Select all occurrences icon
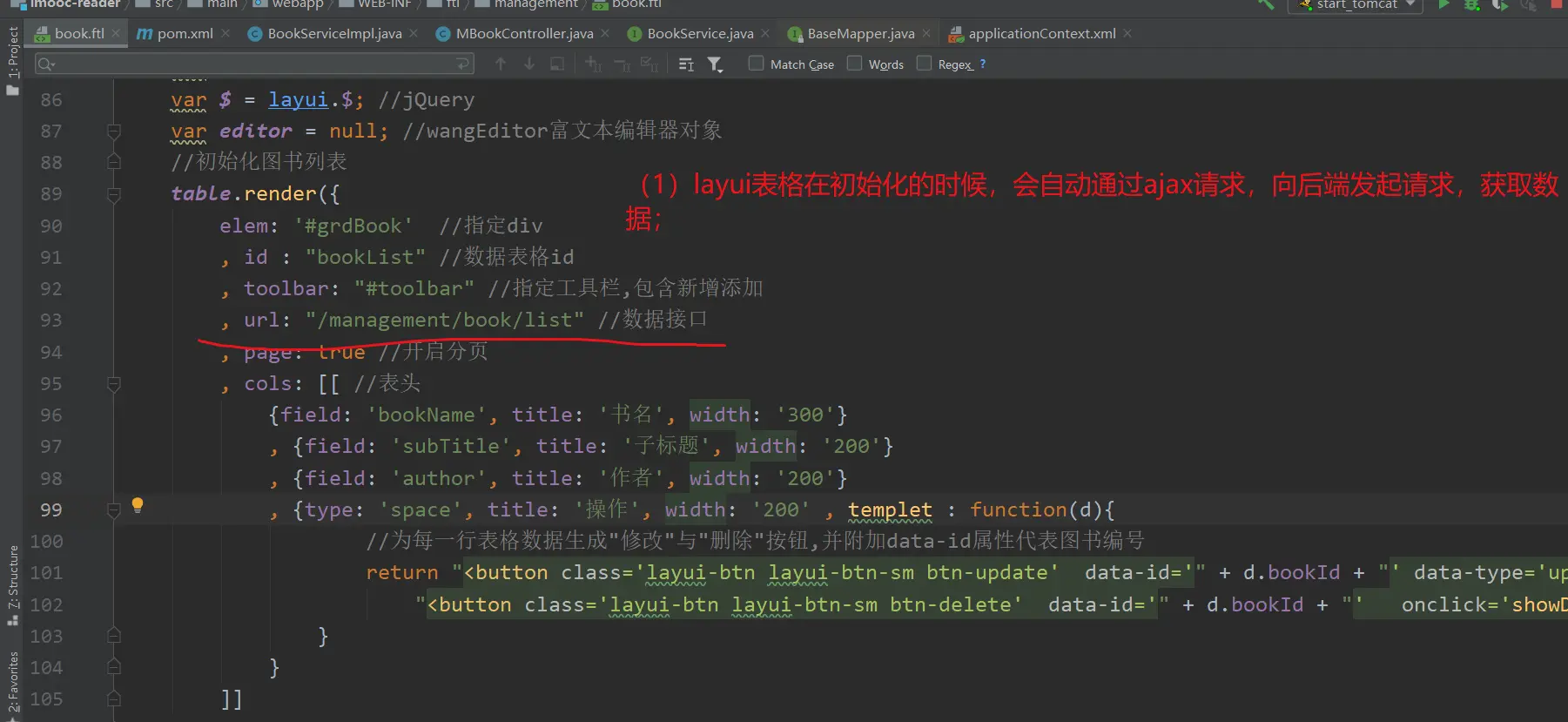 click(x=649, y=64)
